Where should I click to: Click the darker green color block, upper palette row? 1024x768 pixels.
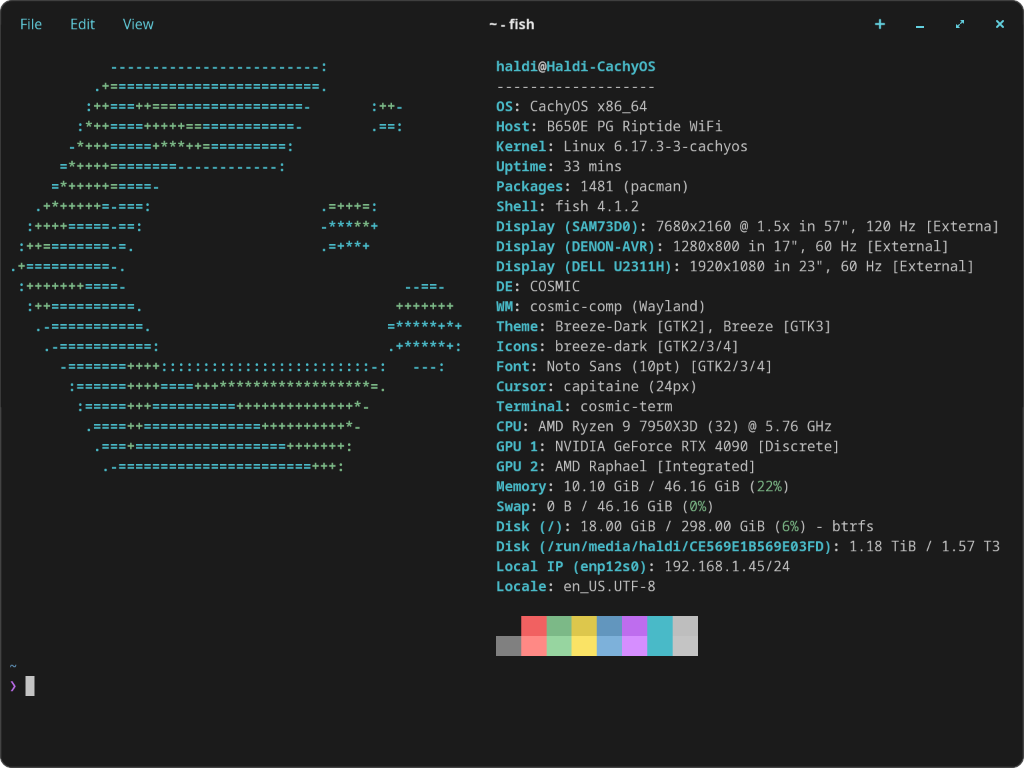(x=559, y=626)
